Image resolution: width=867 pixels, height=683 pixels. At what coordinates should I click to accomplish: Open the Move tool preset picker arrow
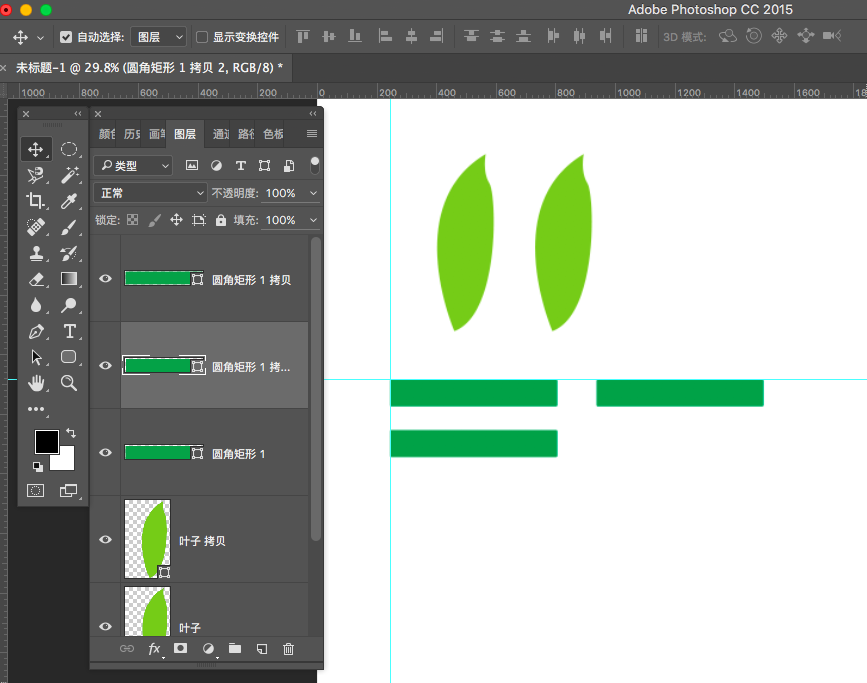[x=40, y=38]
